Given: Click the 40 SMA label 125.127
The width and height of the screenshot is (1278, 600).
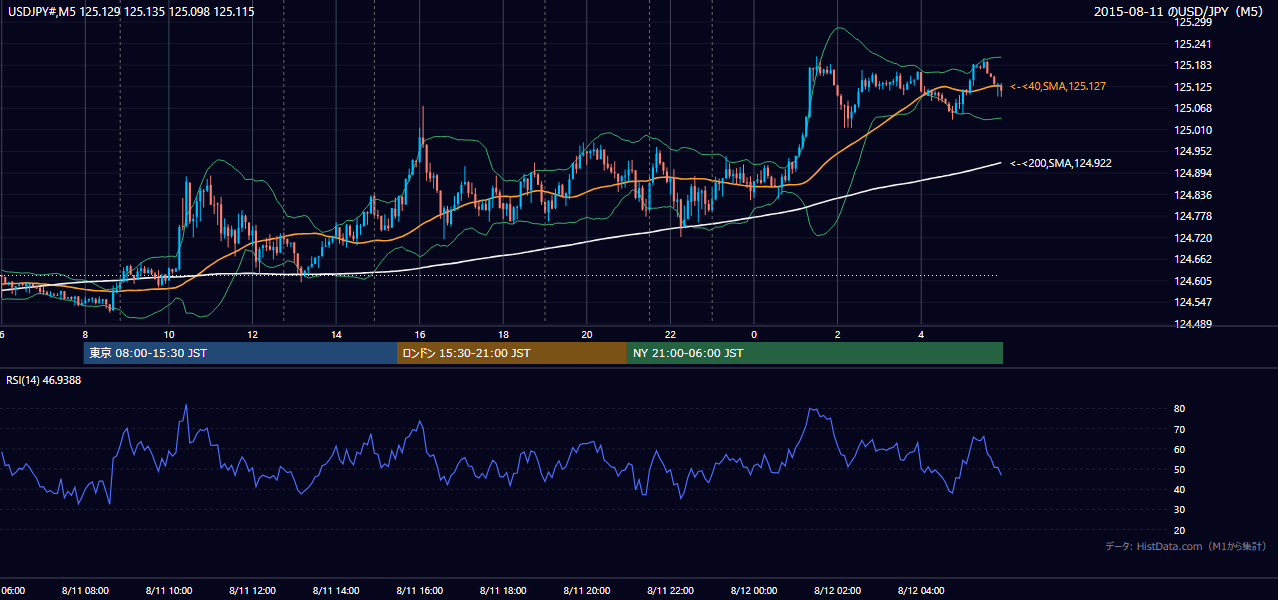Looking at the screenshot, I should pyautogui.click(x=1058, y=87).
